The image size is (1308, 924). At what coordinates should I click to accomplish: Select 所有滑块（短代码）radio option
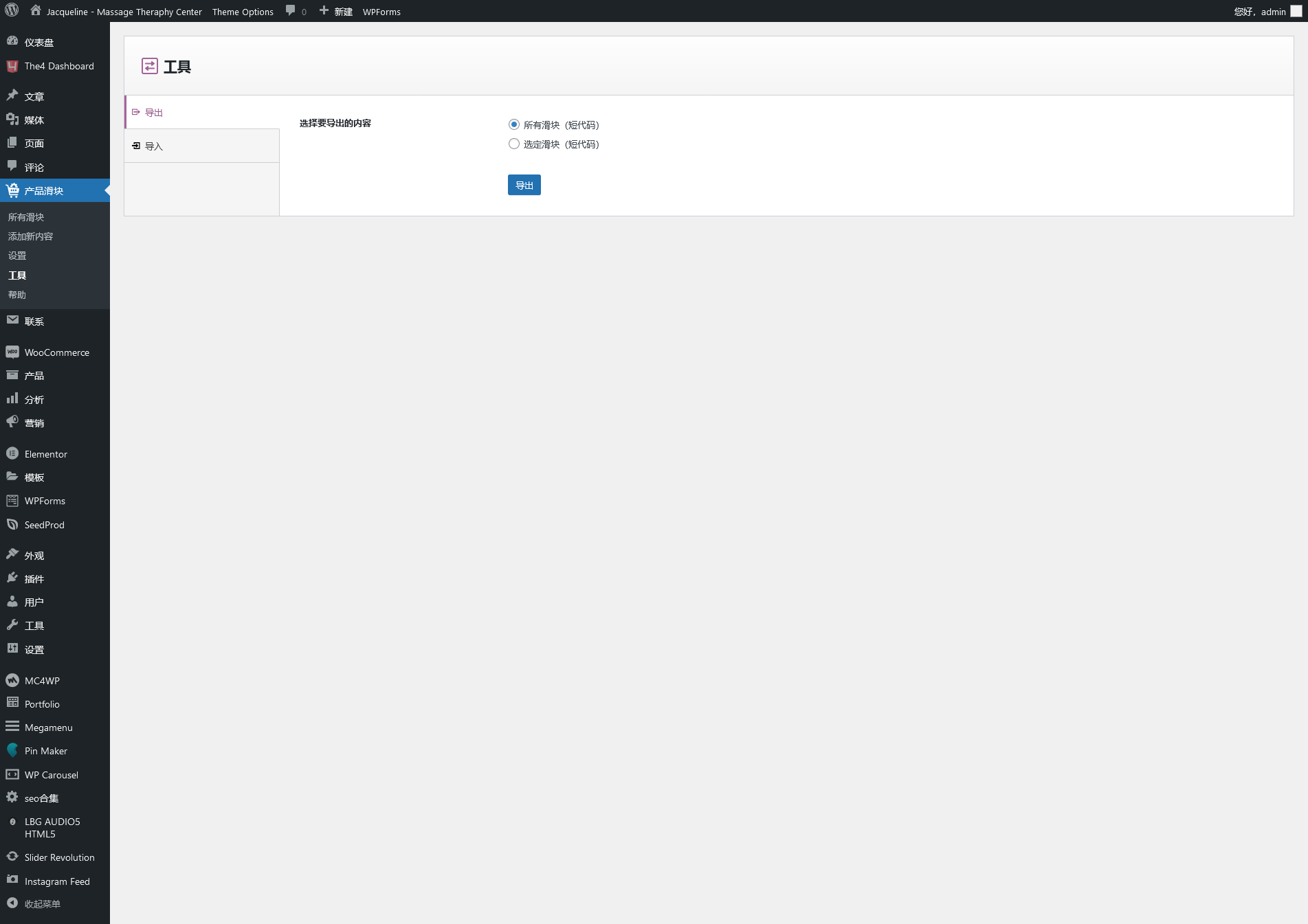point(514,124)
